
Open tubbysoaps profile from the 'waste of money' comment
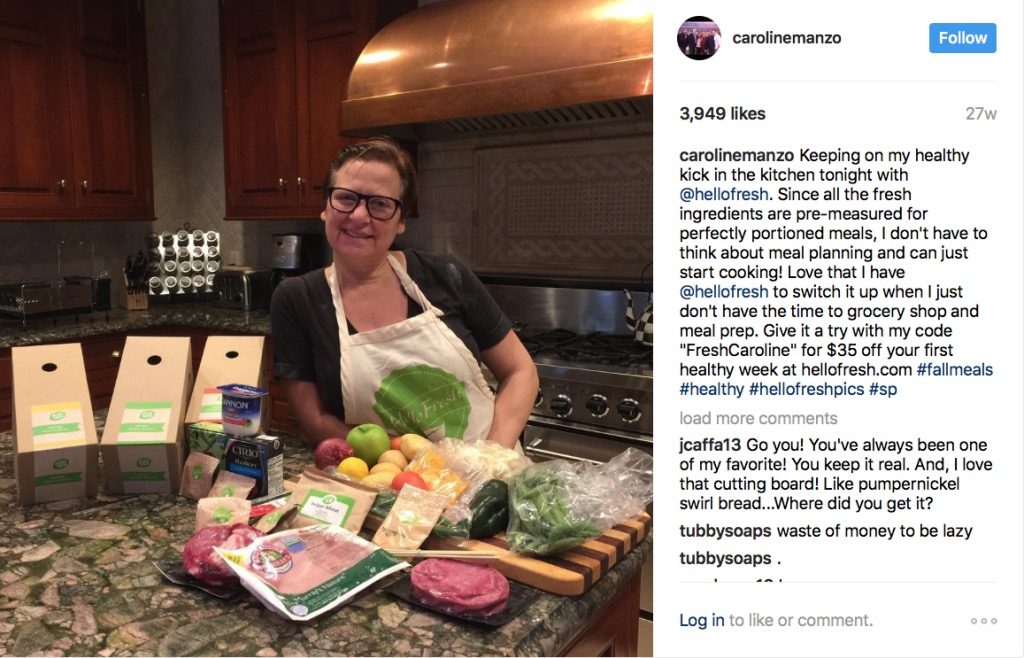pyautogui.click(x=725, y=531)
